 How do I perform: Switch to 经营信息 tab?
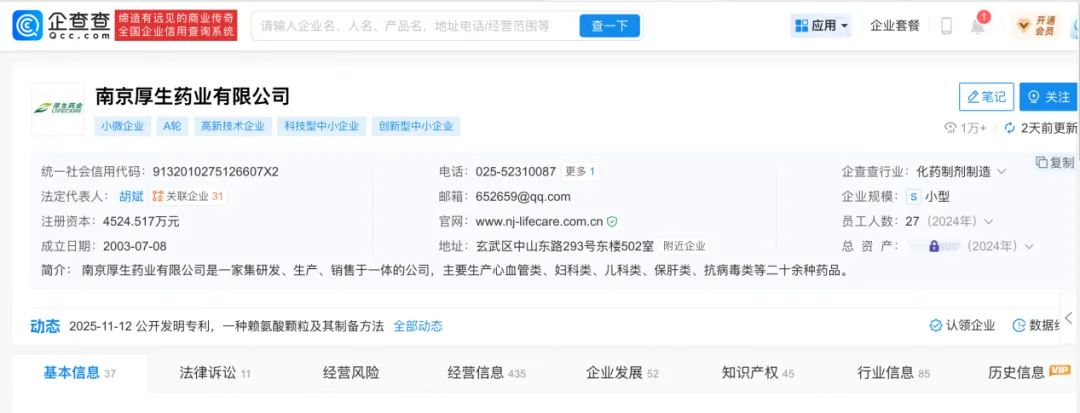coord(486,373)
